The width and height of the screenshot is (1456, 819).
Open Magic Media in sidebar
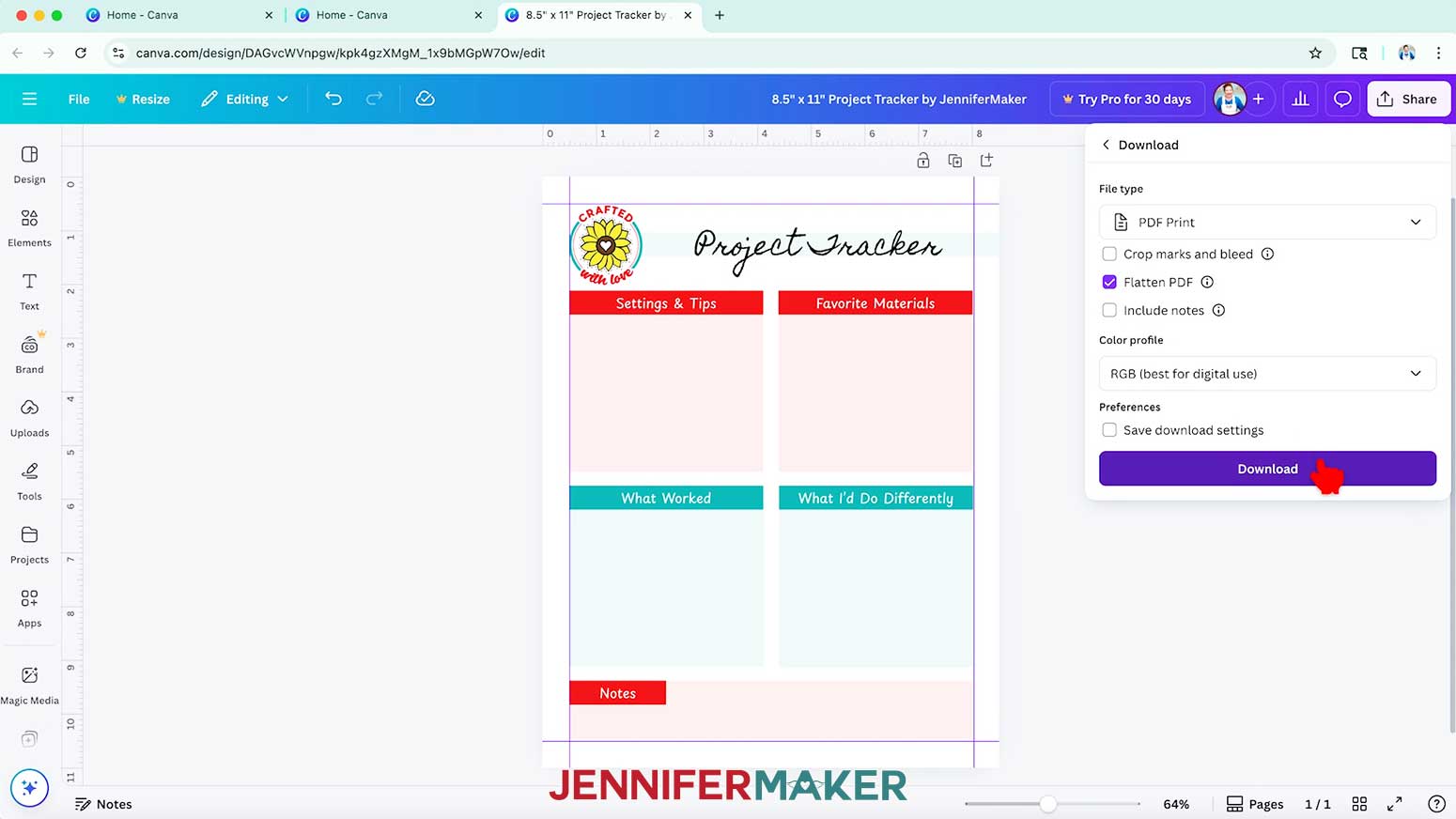click(29, 686)
